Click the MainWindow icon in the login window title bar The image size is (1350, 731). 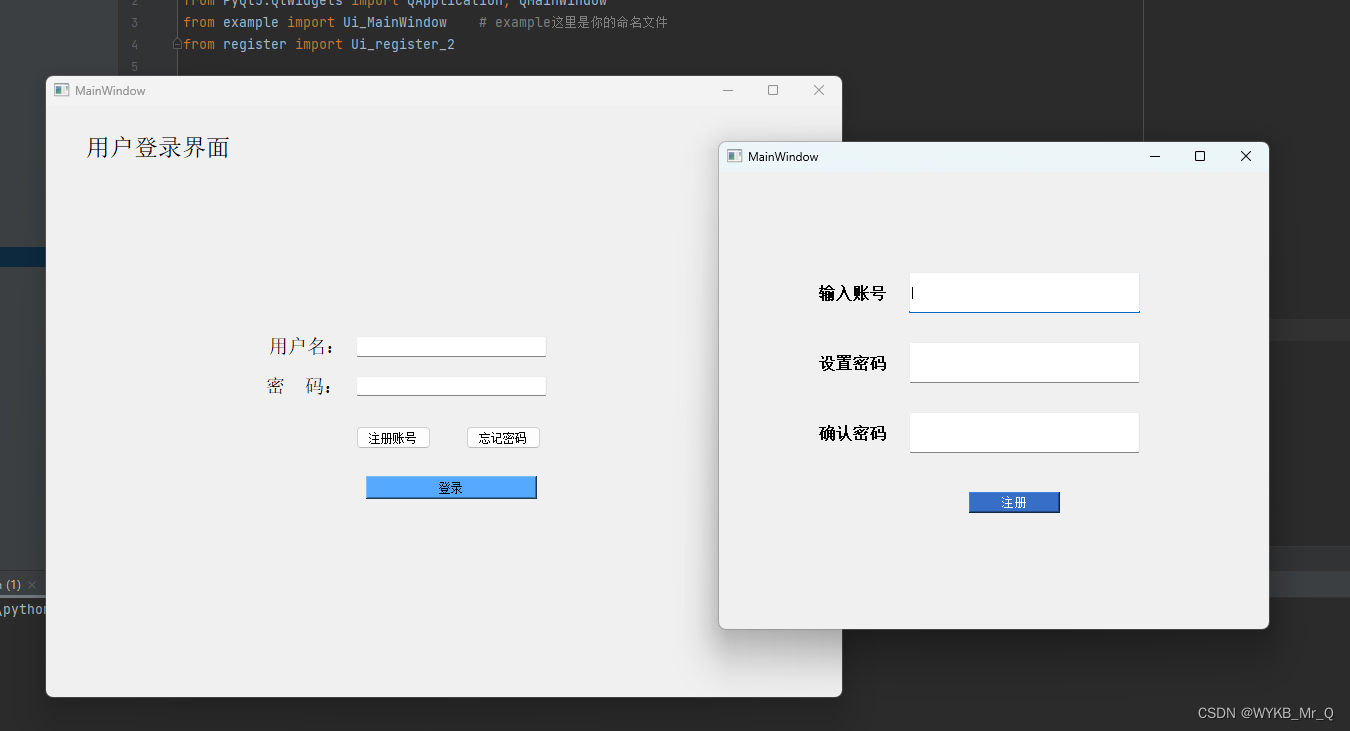point(62,90)
